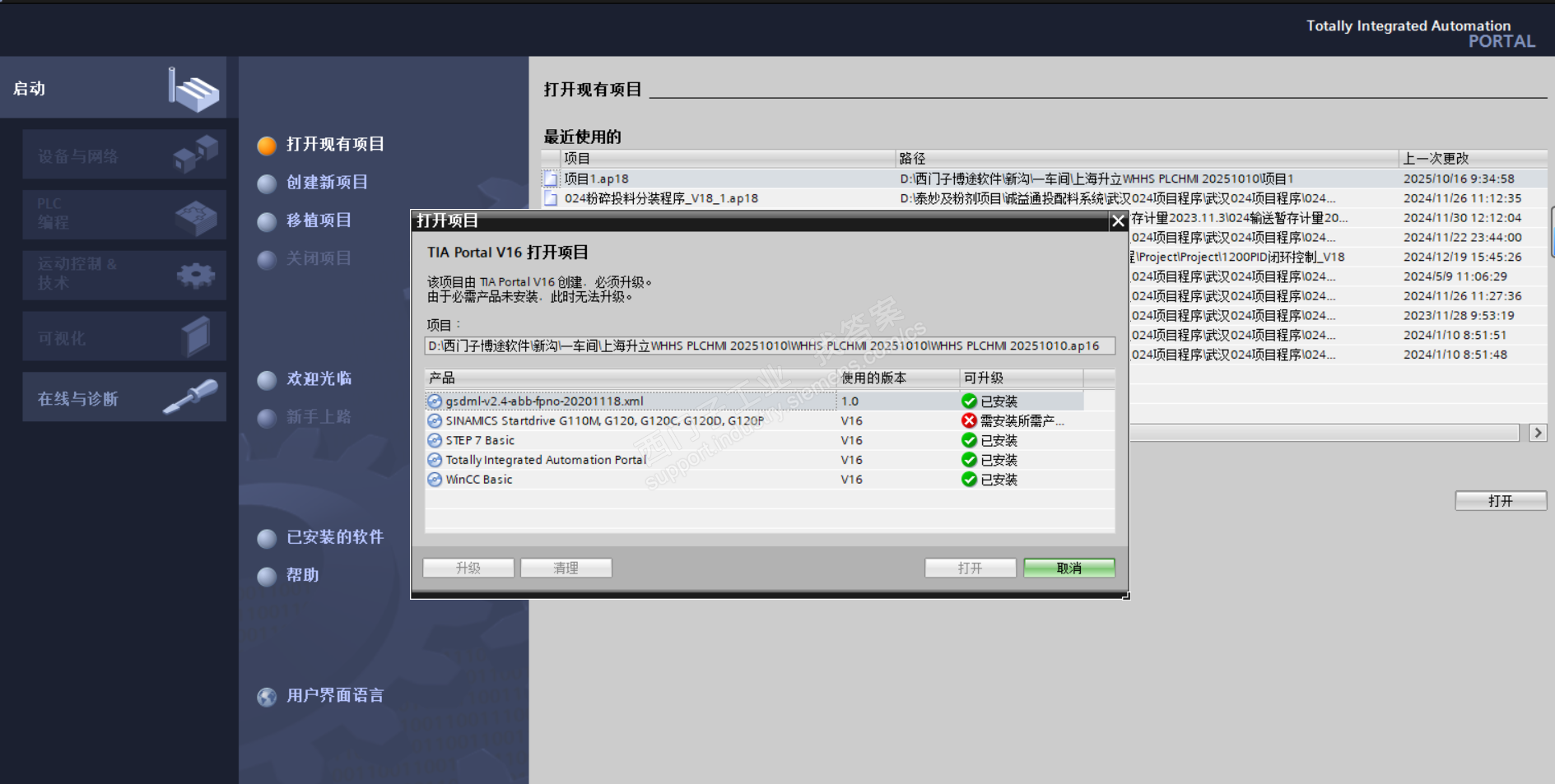Open 帮助 help entry
Screen dimensions: 1555x784
pos(302,575)
